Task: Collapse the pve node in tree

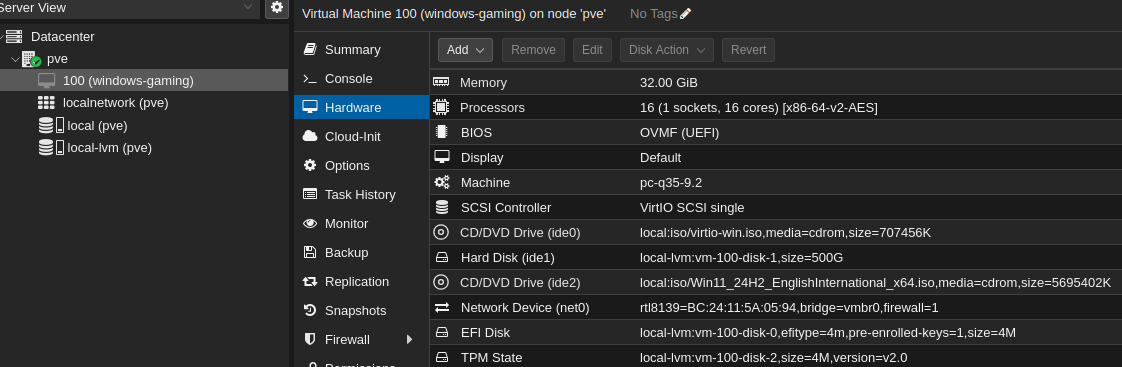Action: (x=15, y=59)
